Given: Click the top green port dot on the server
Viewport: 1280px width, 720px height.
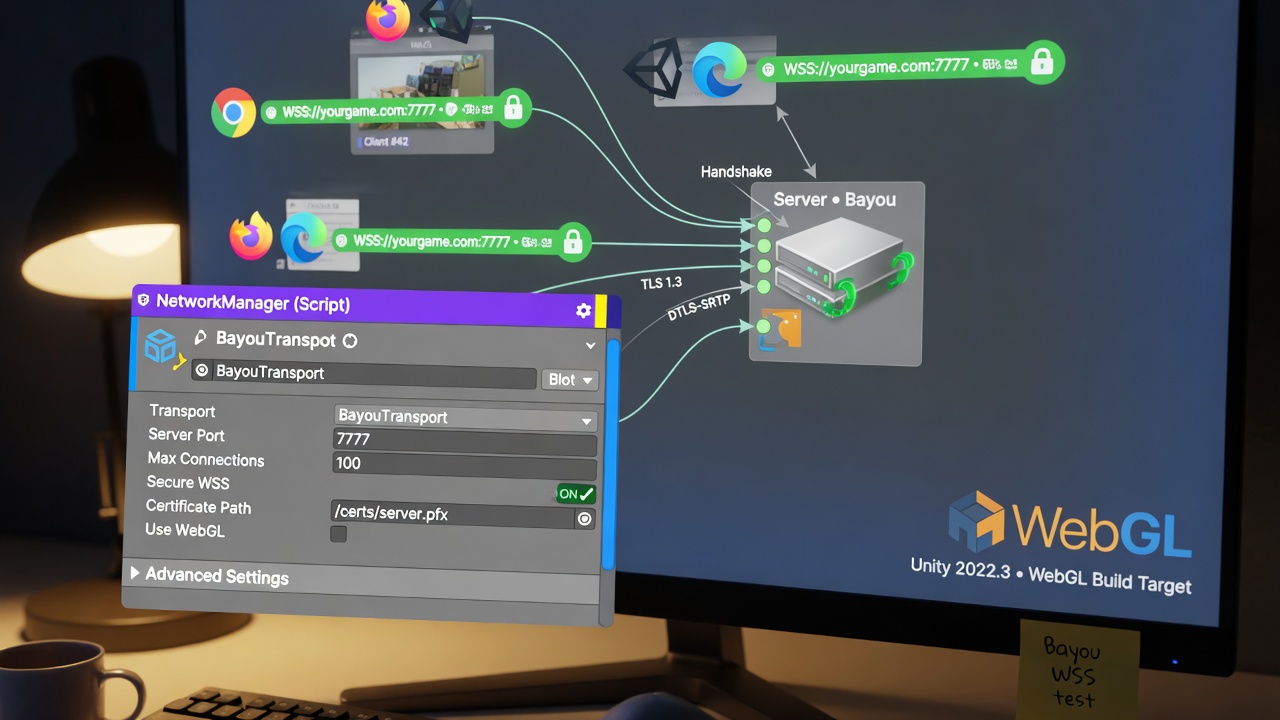Looking at the screenshot, I should (x=764, y=225).
